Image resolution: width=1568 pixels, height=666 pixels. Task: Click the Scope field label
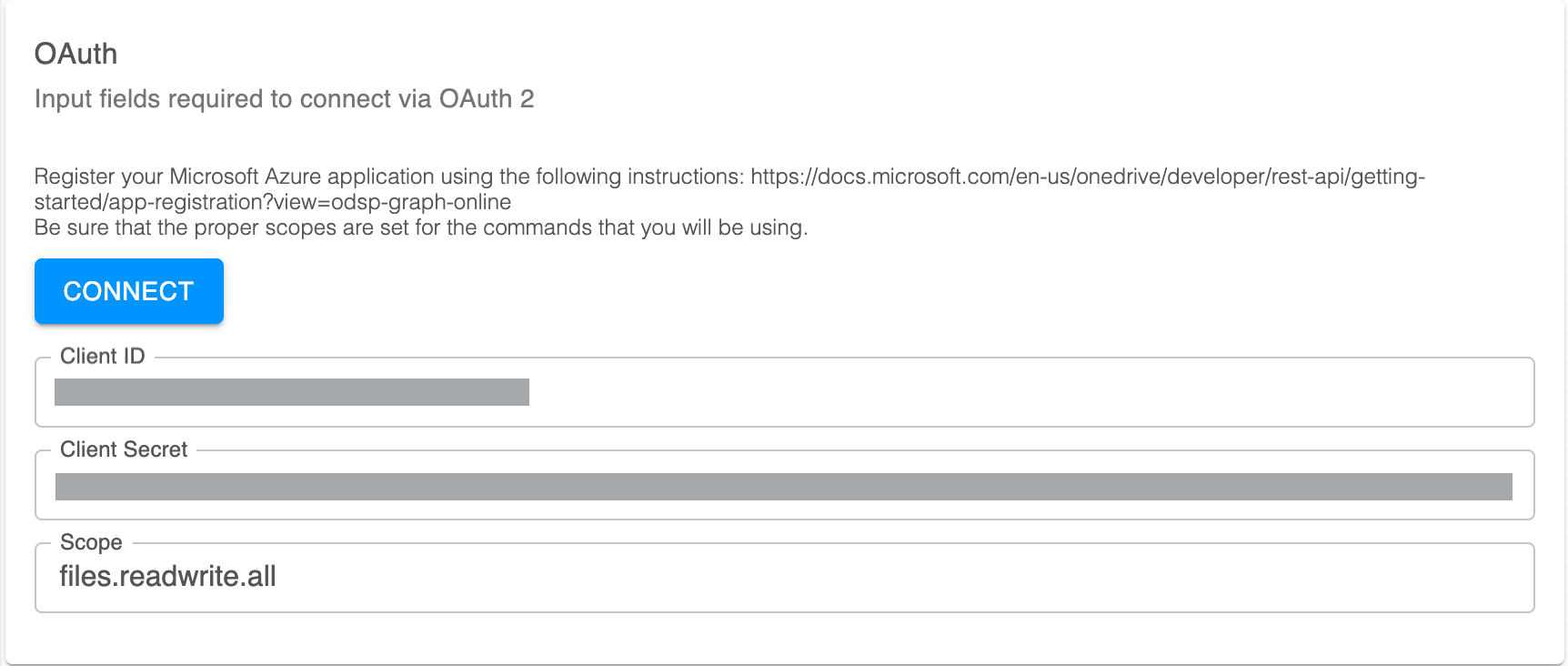[x=91, y=541]
